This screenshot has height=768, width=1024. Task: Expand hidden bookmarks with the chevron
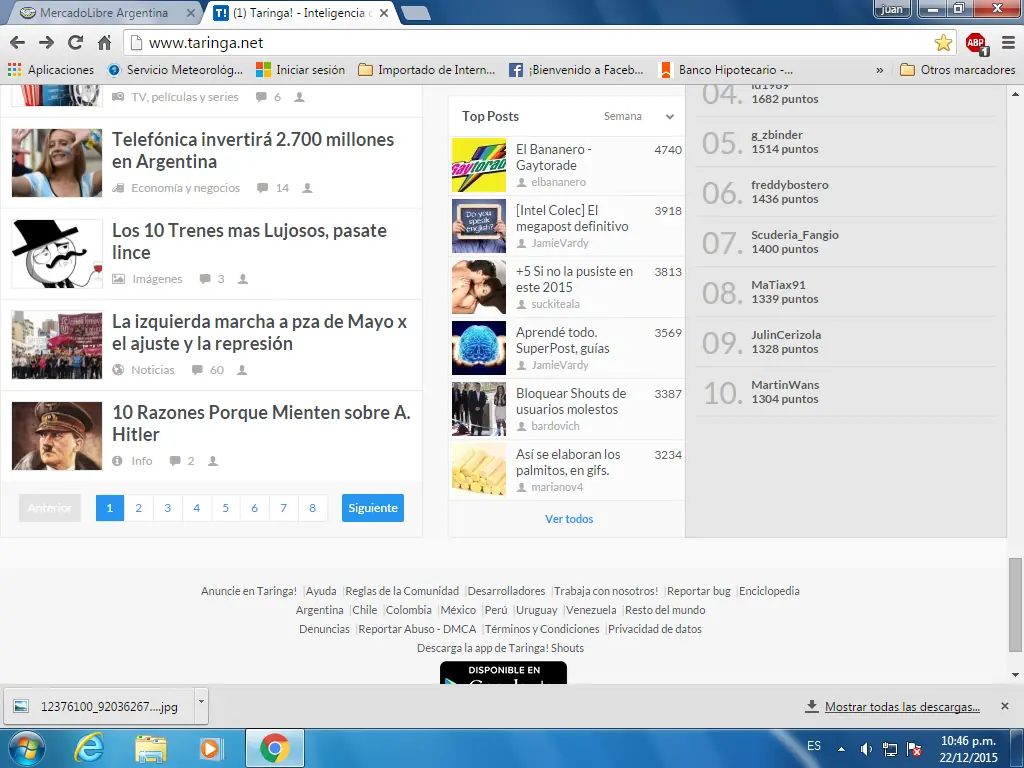pyautogui.click(x=880, y=70)
